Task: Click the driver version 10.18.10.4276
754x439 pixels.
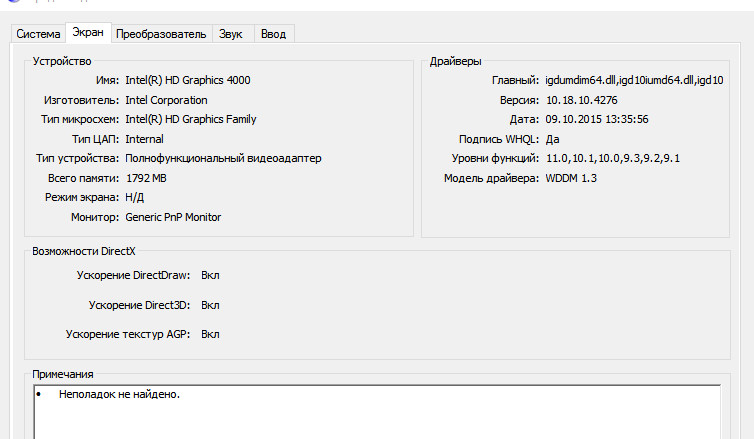Action: click(582, 100)
